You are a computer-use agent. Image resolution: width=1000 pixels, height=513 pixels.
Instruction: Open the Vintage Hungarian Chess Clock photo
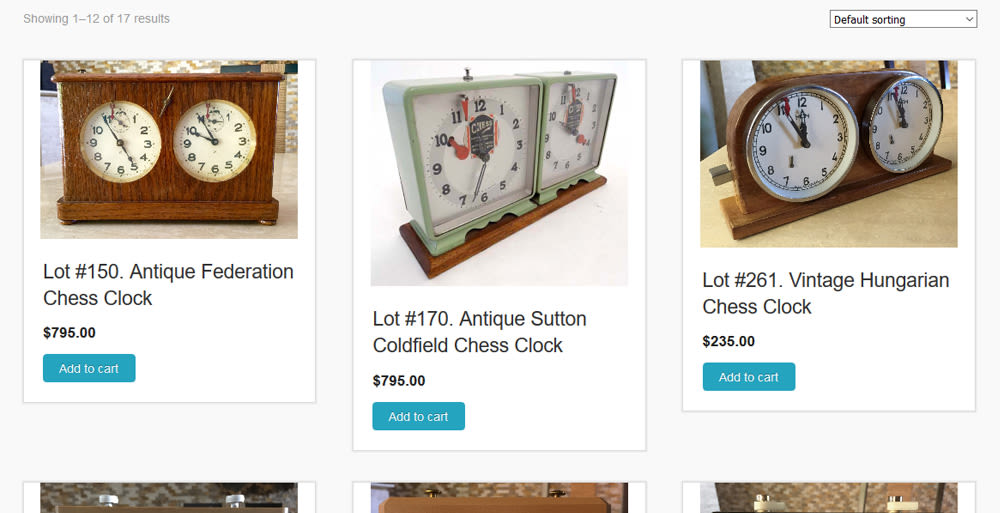[828, 154]
